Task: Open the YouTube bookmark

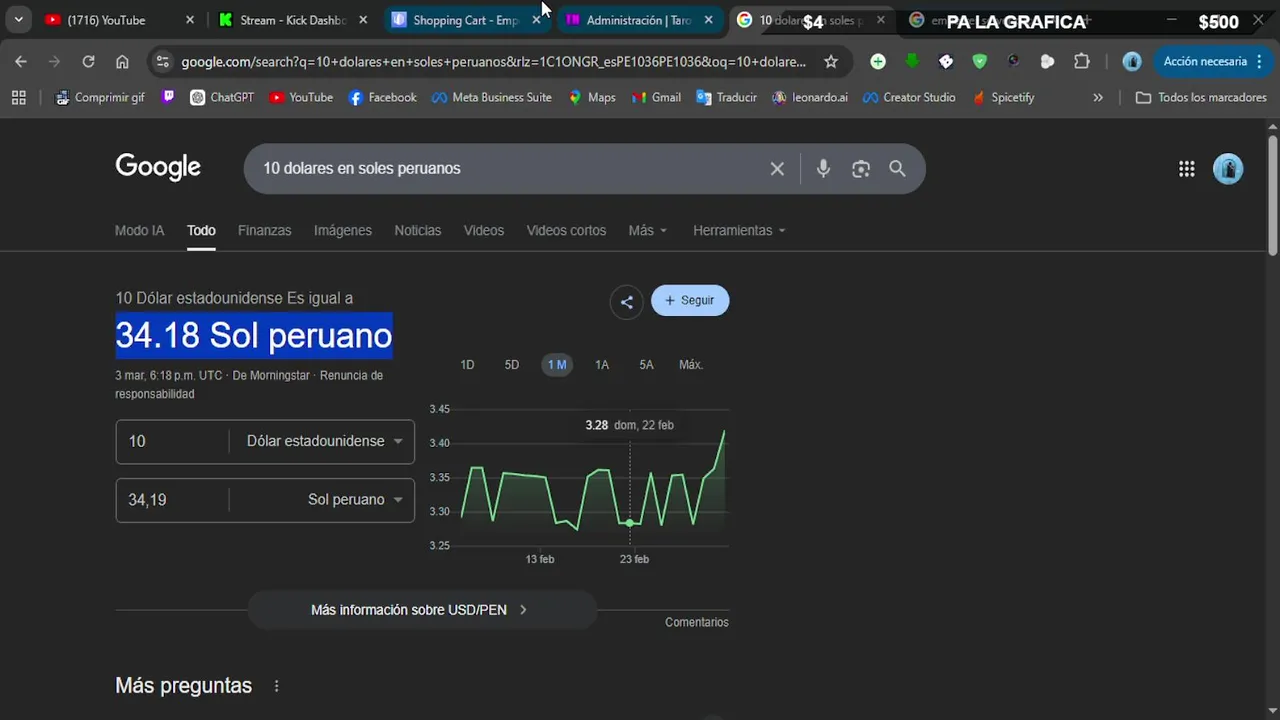Action: coord(301,98)
